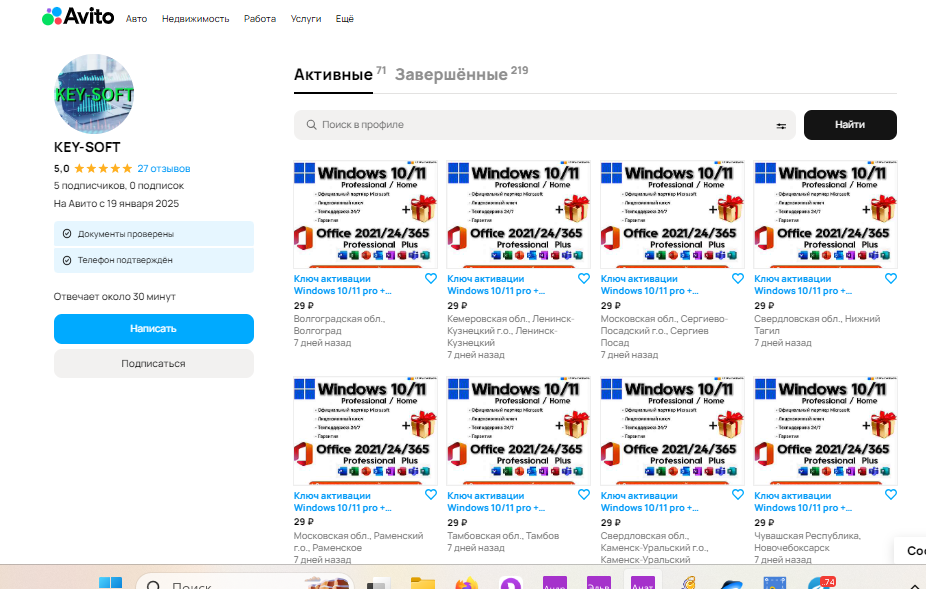Open the Avito logo home link

click(x=78, y=17)
